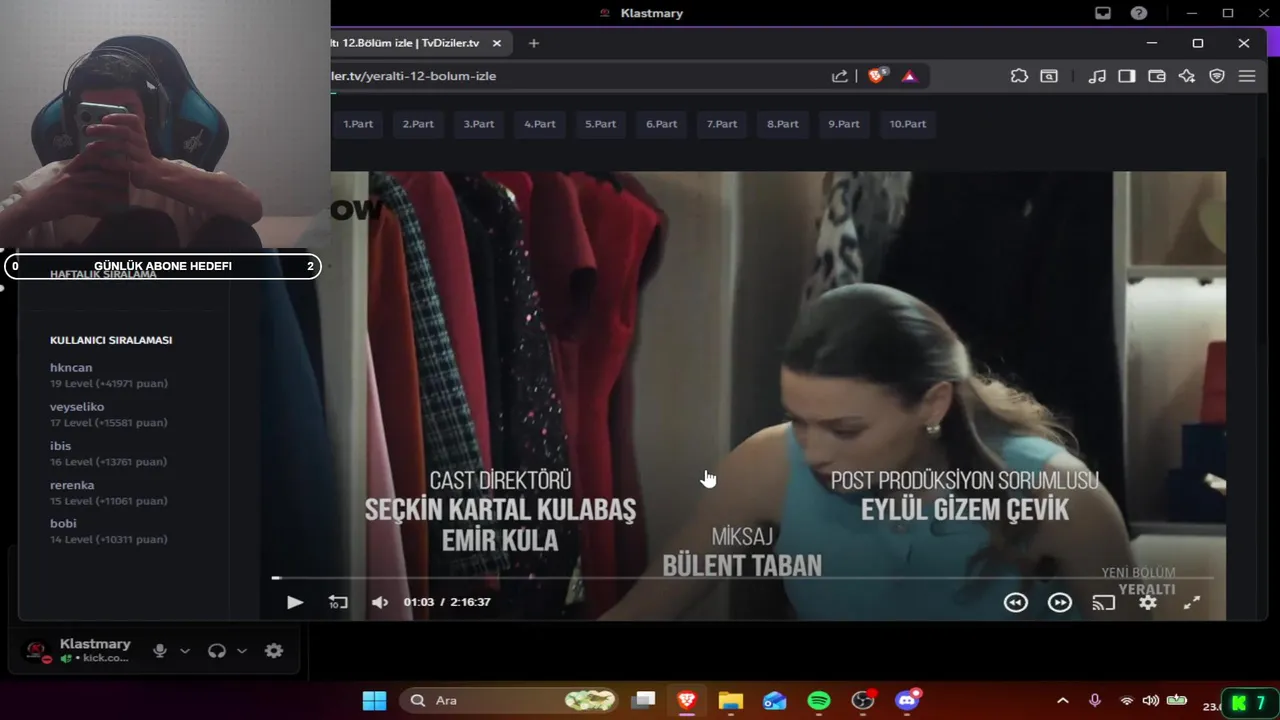Click the browser address bar URL

click(x=414, y=76)
